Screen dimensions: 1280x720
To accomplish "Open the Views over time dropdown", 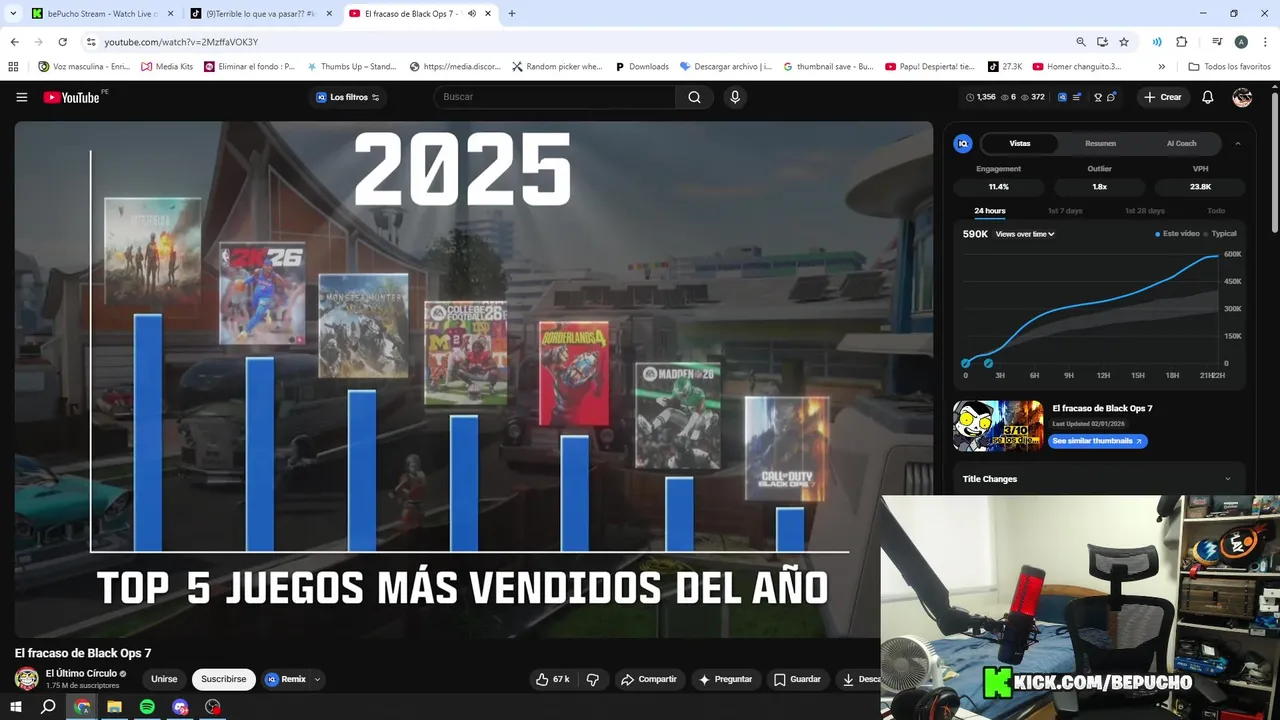I will [1025, 234].
